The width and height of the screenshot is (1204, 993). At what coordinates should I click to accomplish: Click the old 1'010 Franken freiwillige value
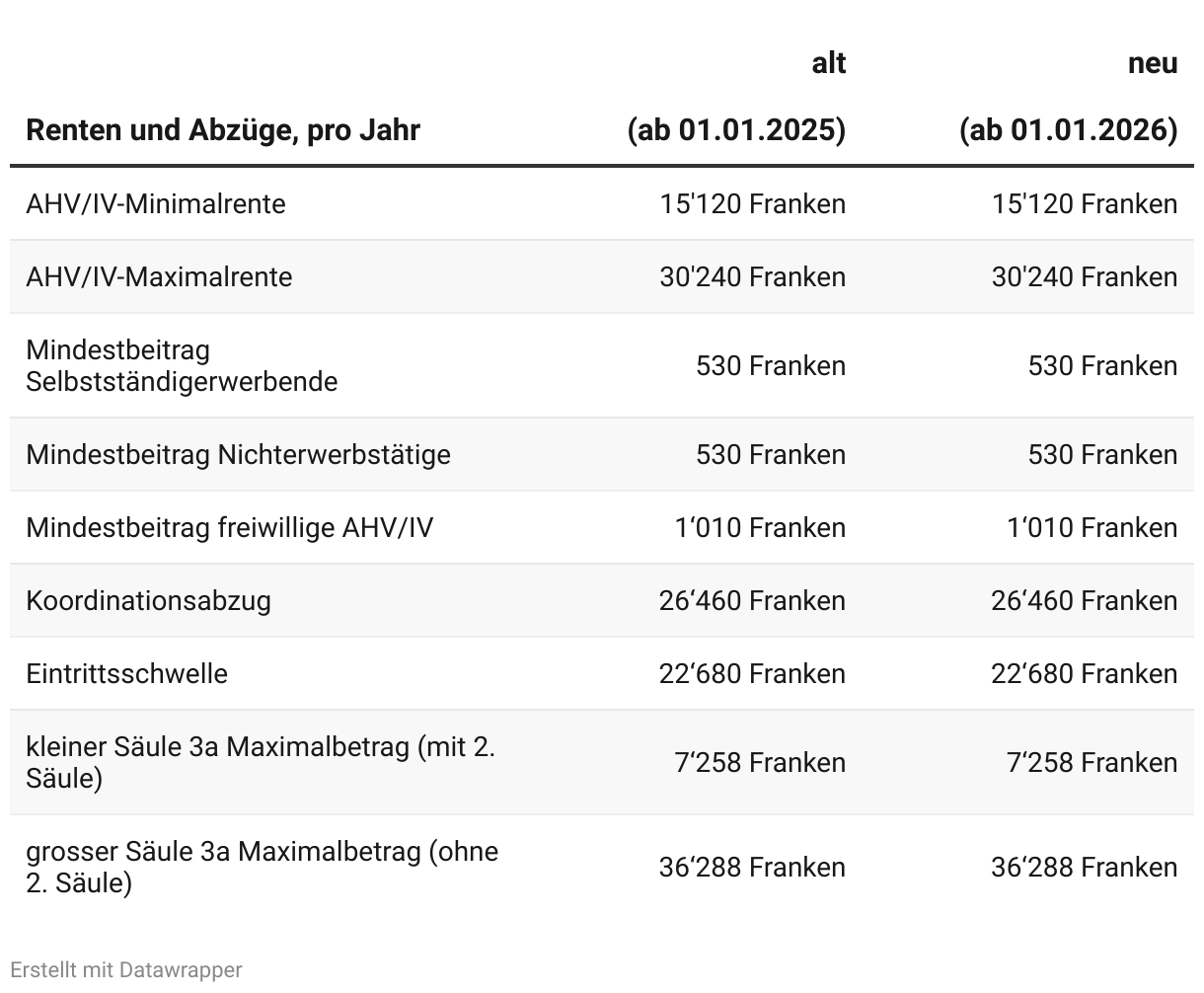[x=760, y=528]
